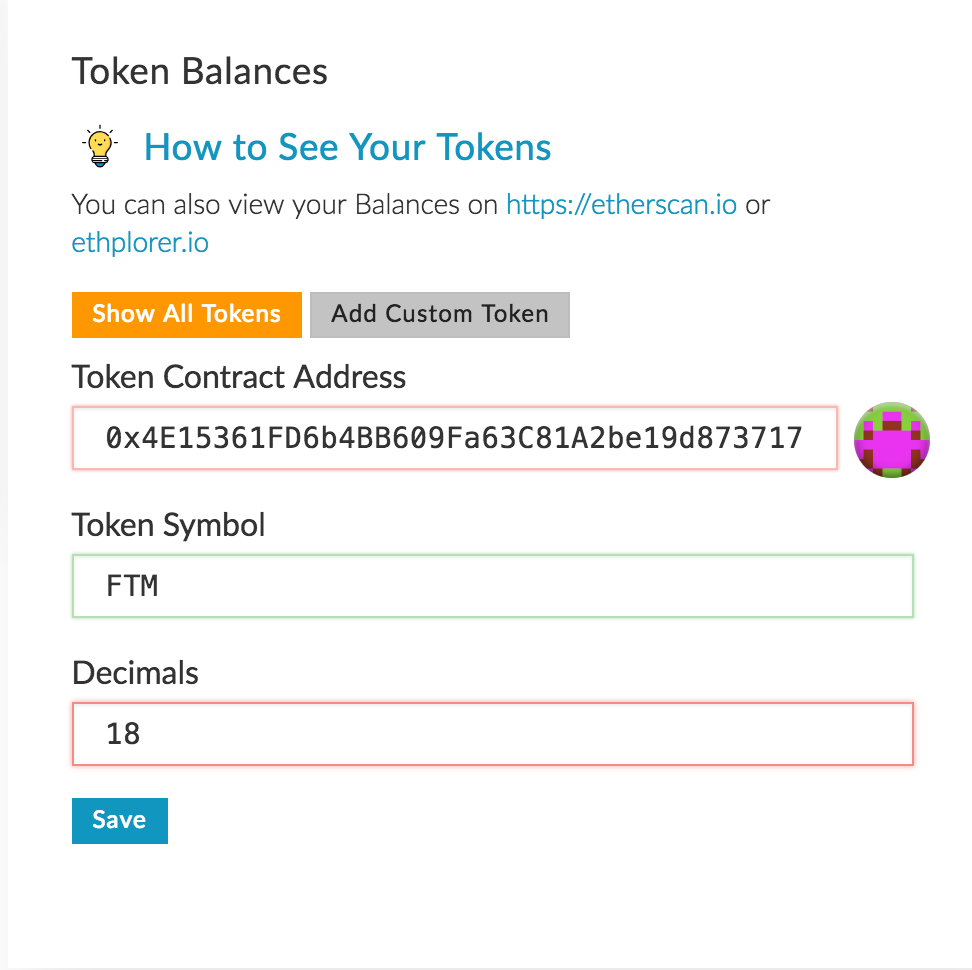Open the ethplorer.io link
This screenshot has height=970, width=972.
(x=139, y=242)
